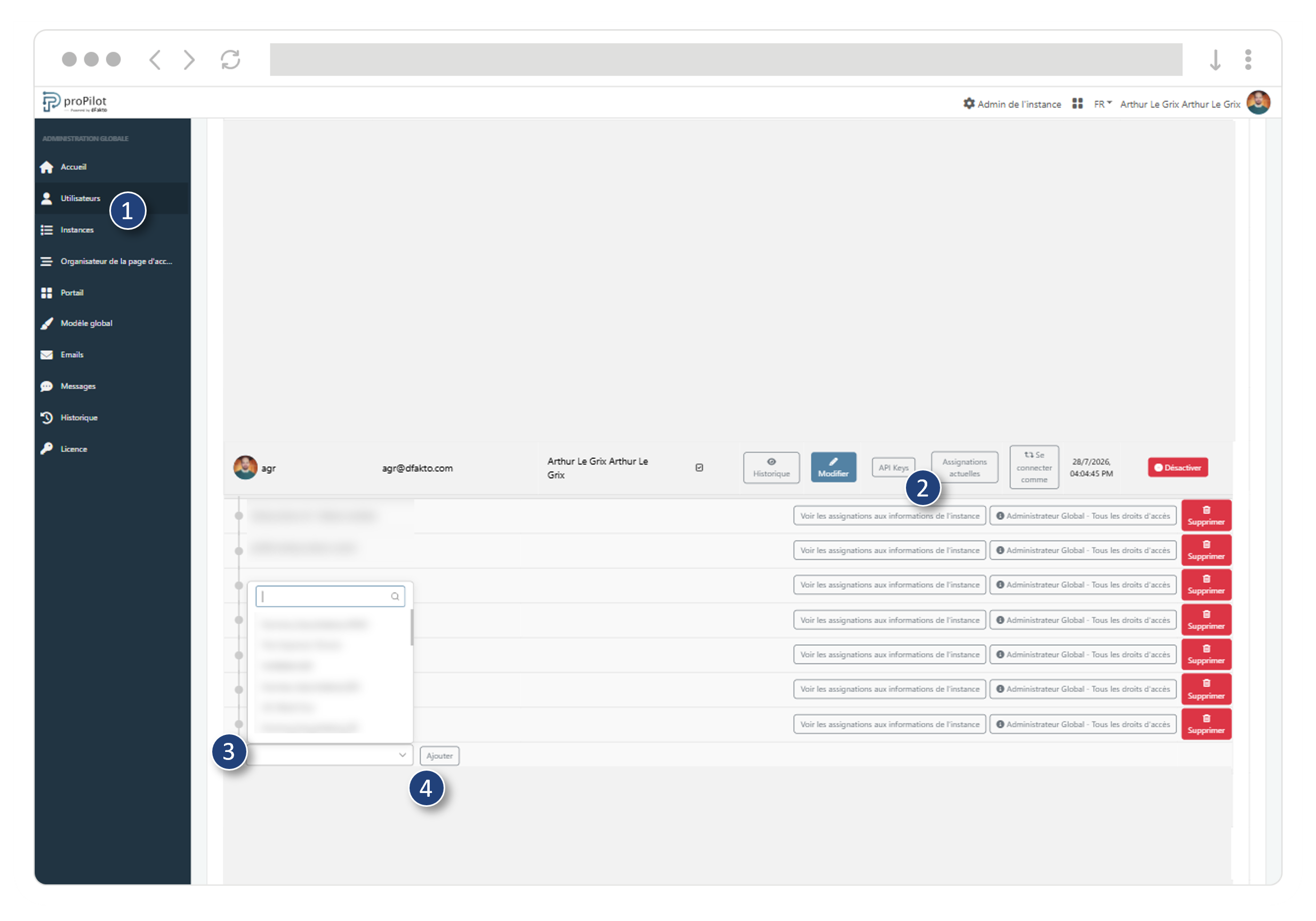Click the Modèle global brush icon

pos(46,324)
